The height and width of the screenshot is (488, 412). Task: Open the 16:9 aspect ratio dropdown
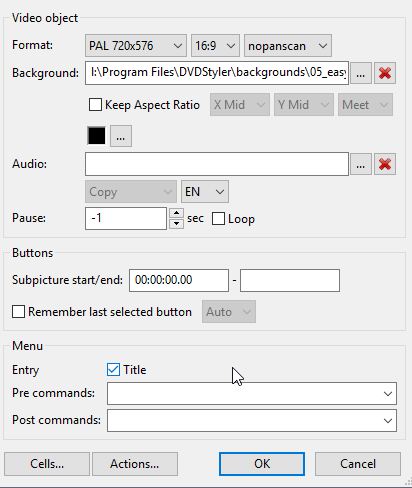215,46
